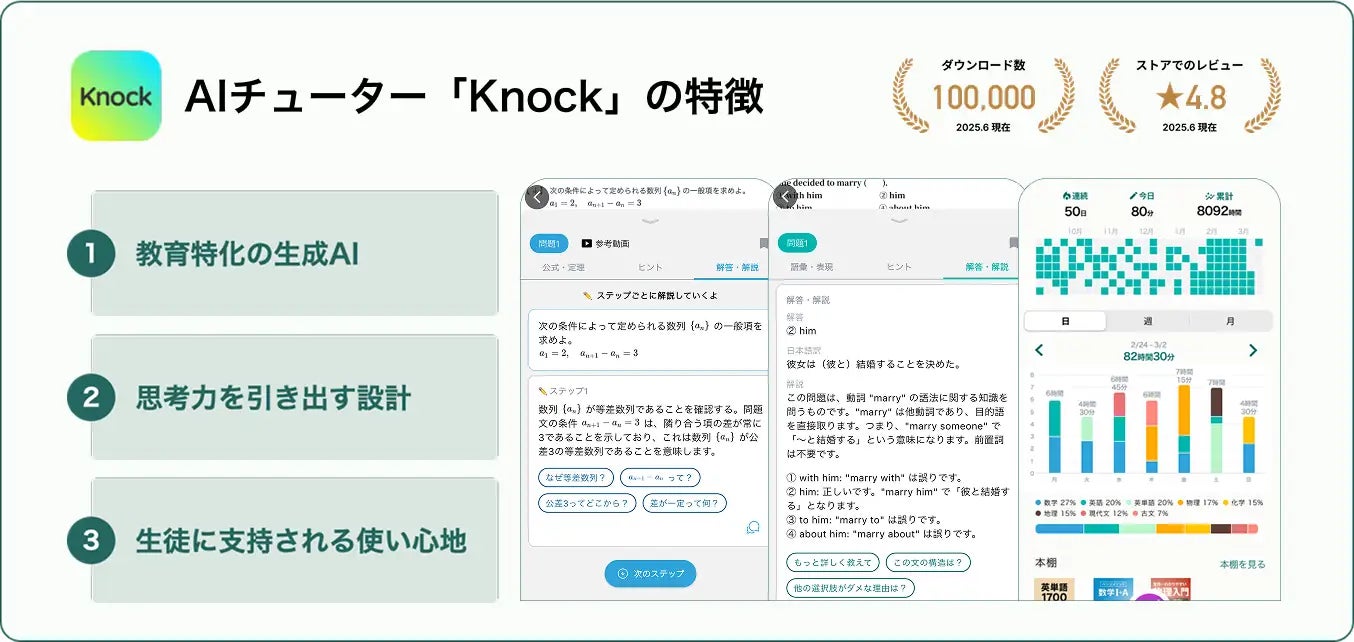Click the 物理 17% legend entry
1354x642 pixels.
(x=1200, y=502)
